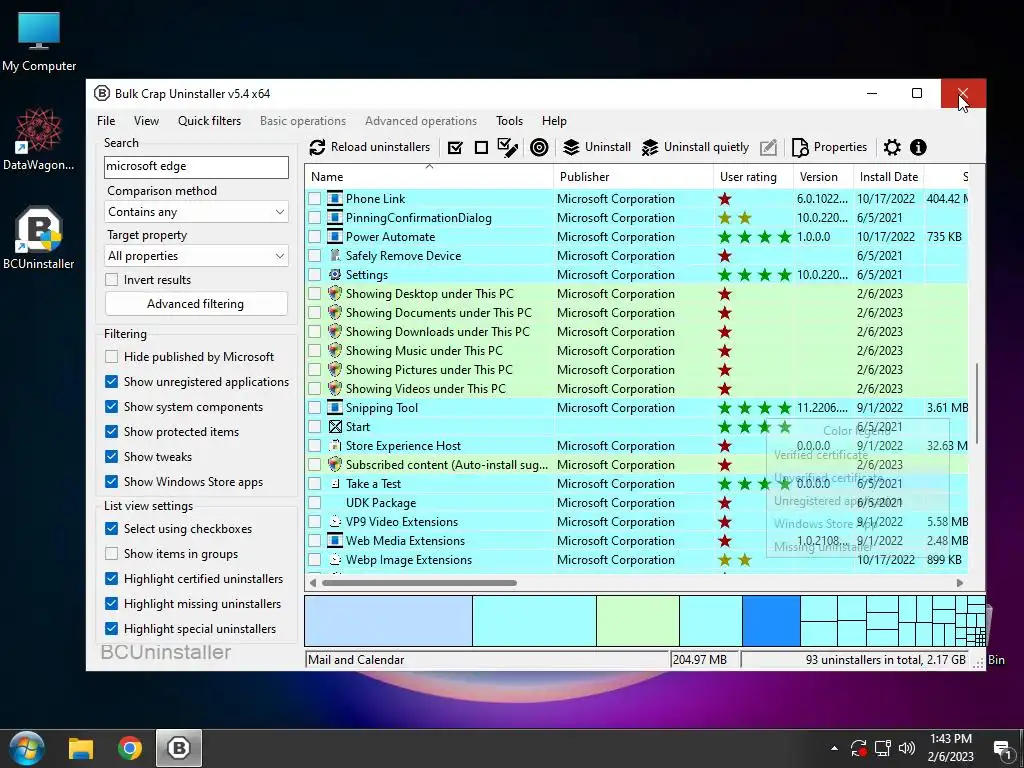Click the Uninstall quietly toolbar icon
This screenshot has height=768, width=1024.
[650, 148]
